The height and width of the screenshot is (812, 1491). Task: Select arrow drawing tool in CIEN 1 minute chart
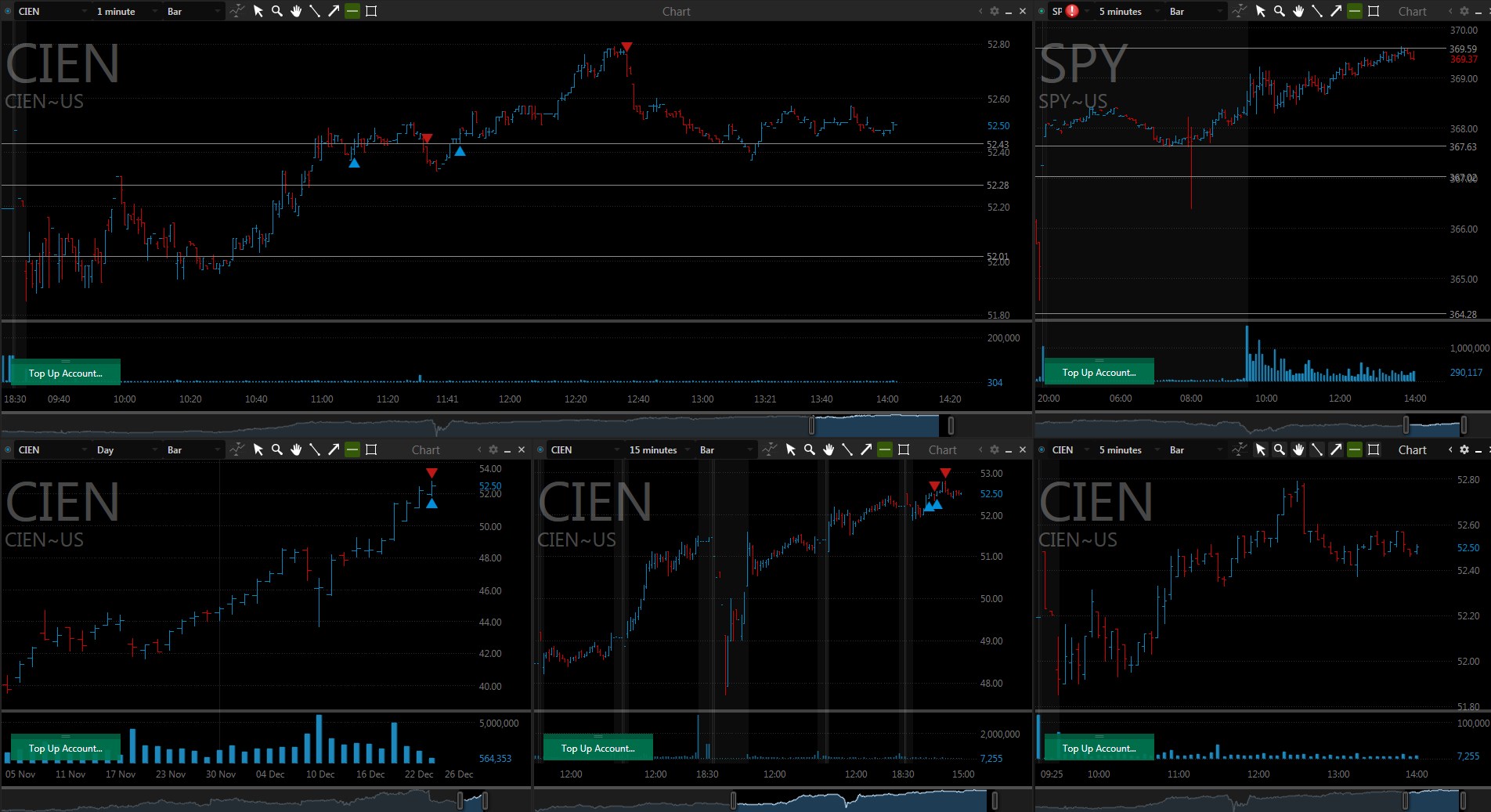tap(334, 11)
